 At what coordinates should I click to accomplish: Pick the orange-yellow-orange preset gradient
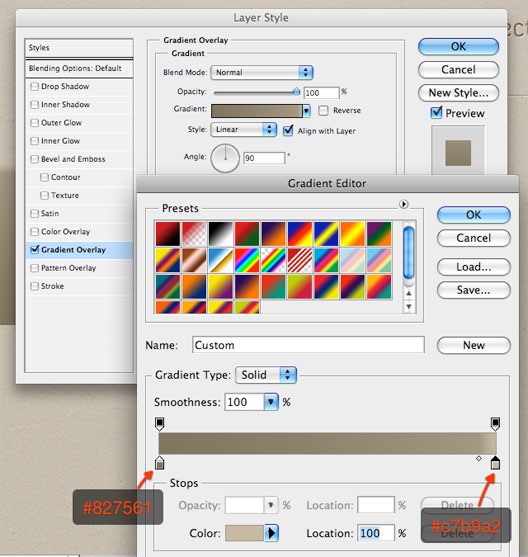point(352,234)
